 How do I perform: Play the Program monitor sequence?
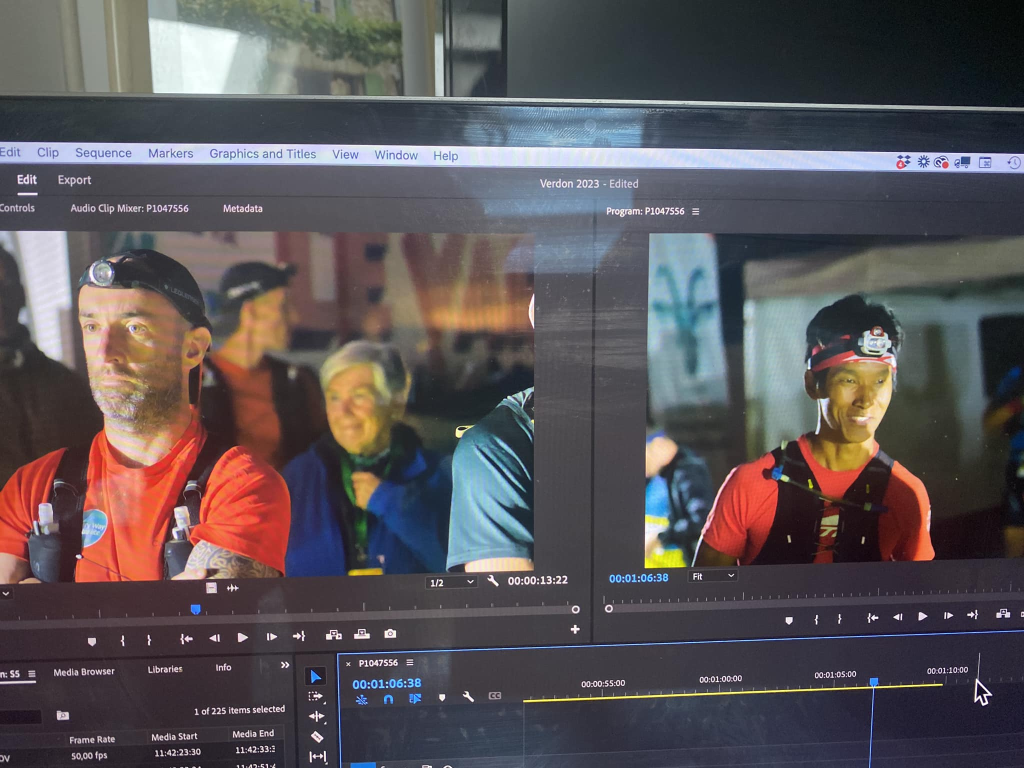click(x=923, y=616)
